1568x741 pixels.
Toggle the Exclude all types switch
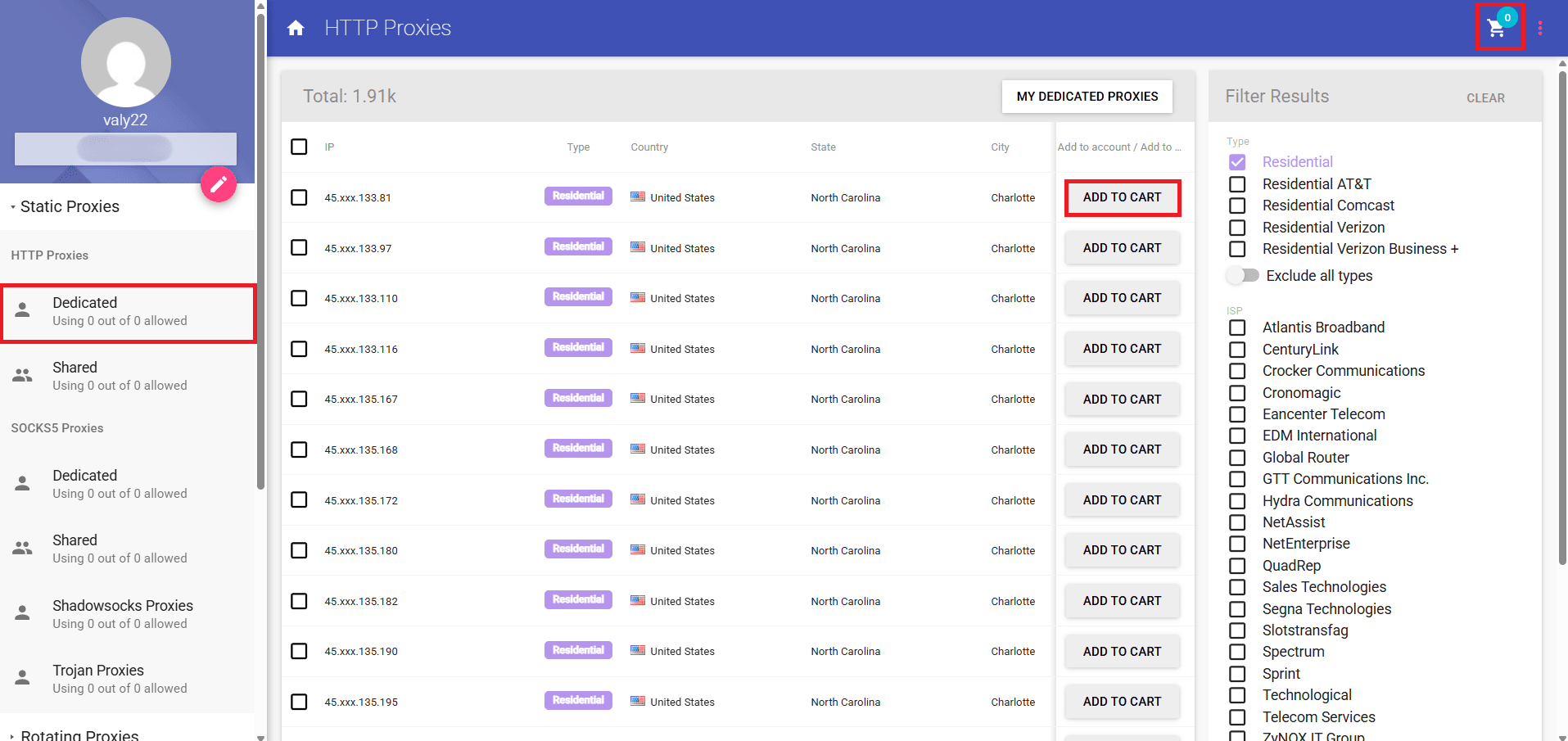[1243, 275]
